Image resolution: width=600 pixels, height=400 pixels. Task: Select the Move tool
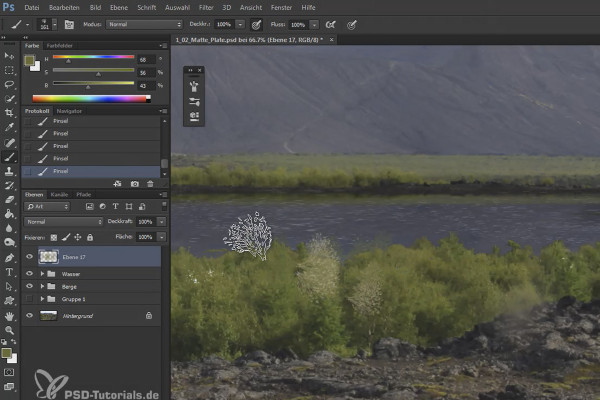(9, 56)
